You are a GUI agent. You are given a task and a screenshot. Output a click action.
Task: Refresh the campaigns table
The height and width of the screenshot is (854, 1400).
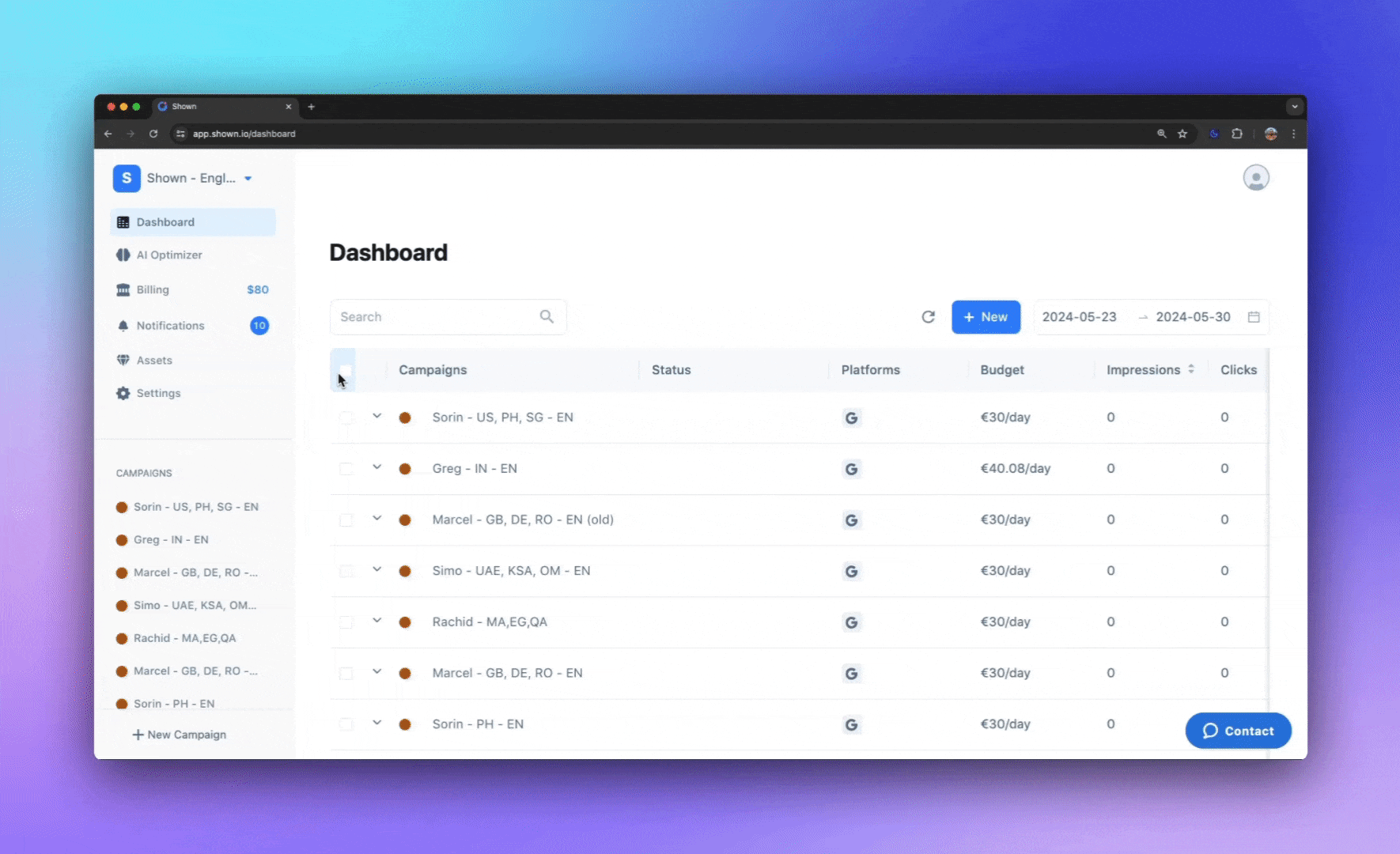pyautogui.click(x=929, y=317)
